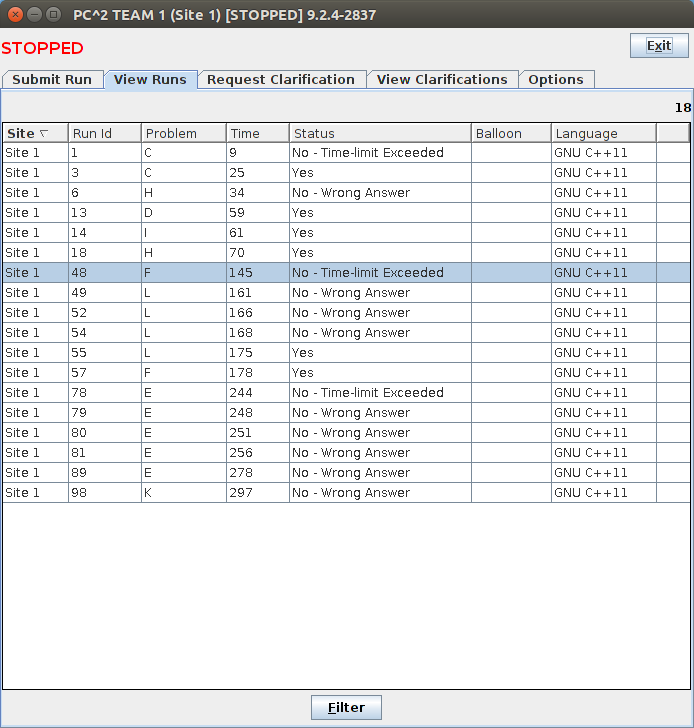694x728 pixels.
Task: Select run 13 for problem D
Action: click(x=104, y=213)
